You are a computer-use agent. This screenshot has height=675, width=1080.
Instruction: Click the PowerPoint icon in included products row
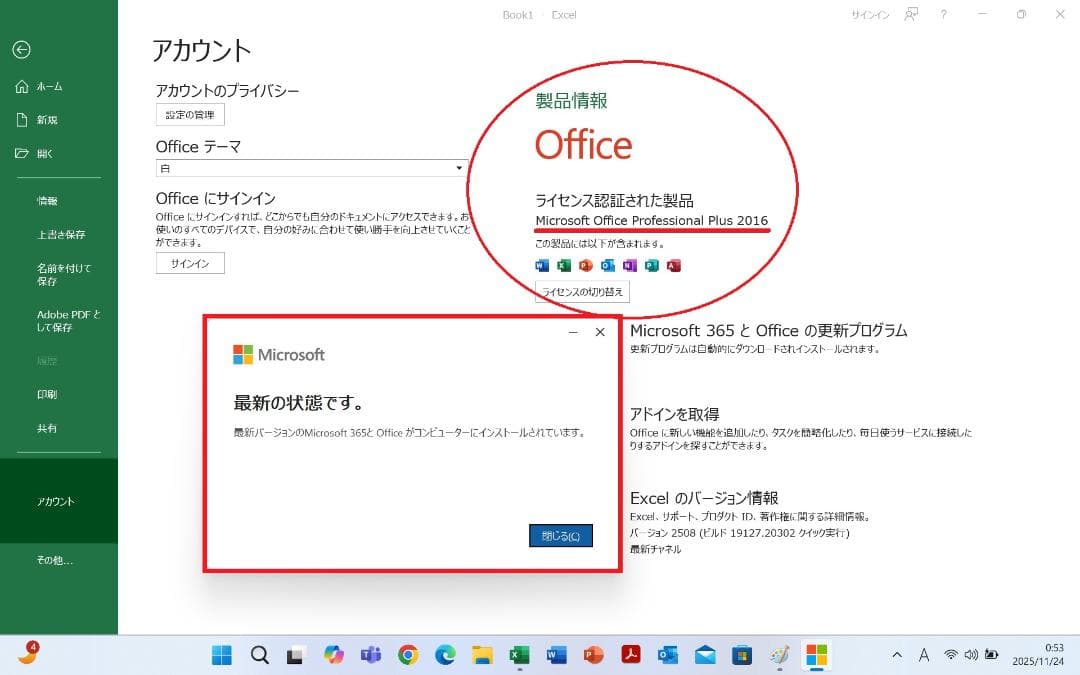coord(585,264)
